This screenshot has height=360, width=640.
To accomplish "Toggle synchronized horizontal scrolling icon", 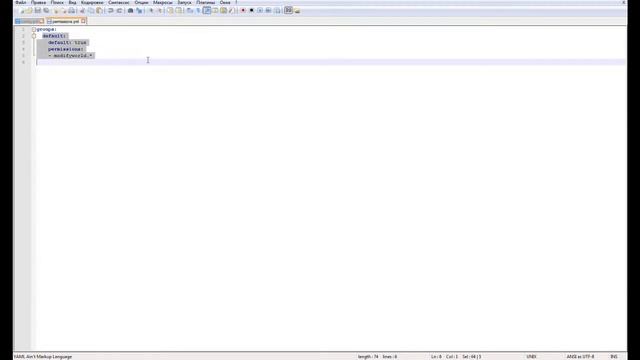I will point(179,11).
